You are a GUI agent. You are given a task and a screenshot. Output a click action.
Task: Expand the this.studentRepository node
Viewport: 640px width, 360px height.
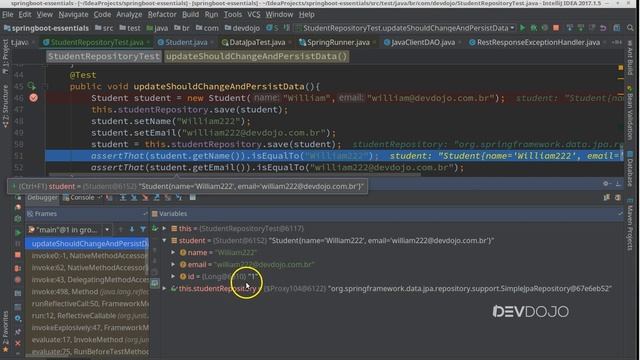(x=164, y=289)
